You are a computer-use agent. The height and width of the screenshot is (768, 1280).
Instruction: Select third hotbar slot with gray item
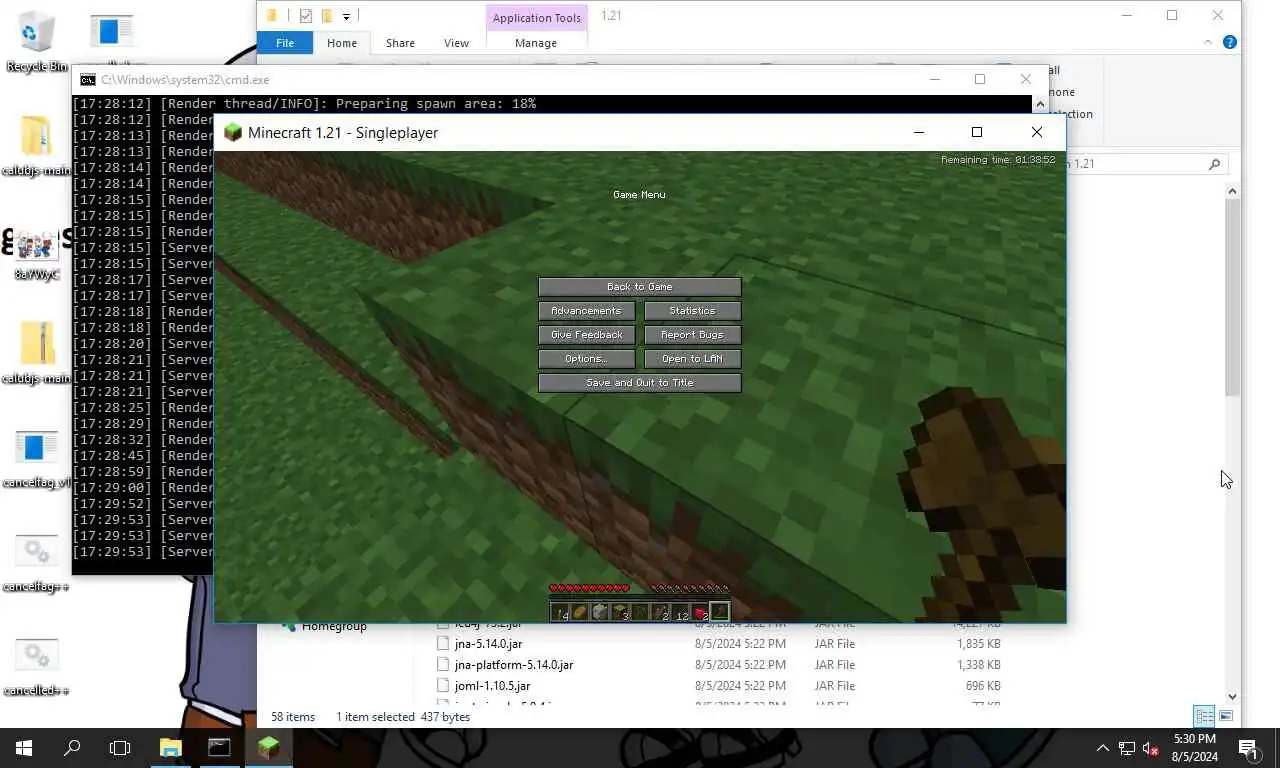[600, 612]
